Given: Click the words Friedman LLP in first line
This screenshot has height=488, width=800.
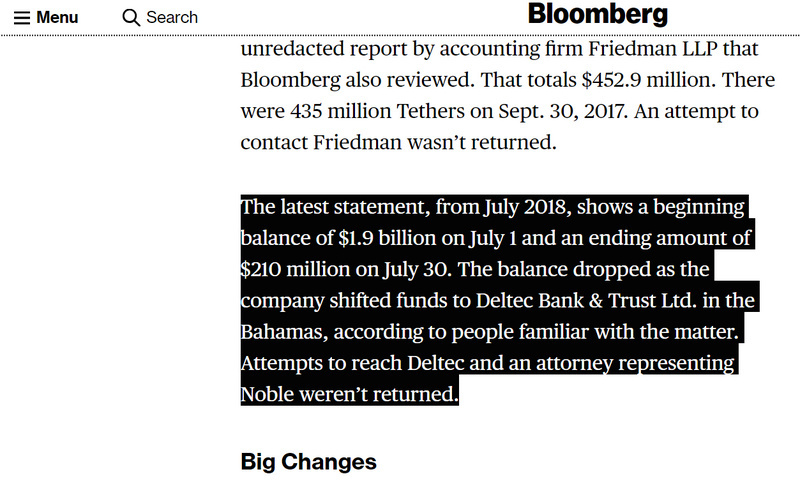Looking at the screenshot, I should 653,49.
